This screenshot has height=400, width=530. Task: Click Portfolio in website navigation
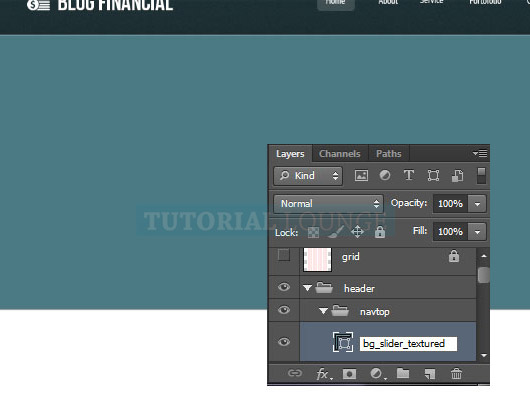click(485, 2)
